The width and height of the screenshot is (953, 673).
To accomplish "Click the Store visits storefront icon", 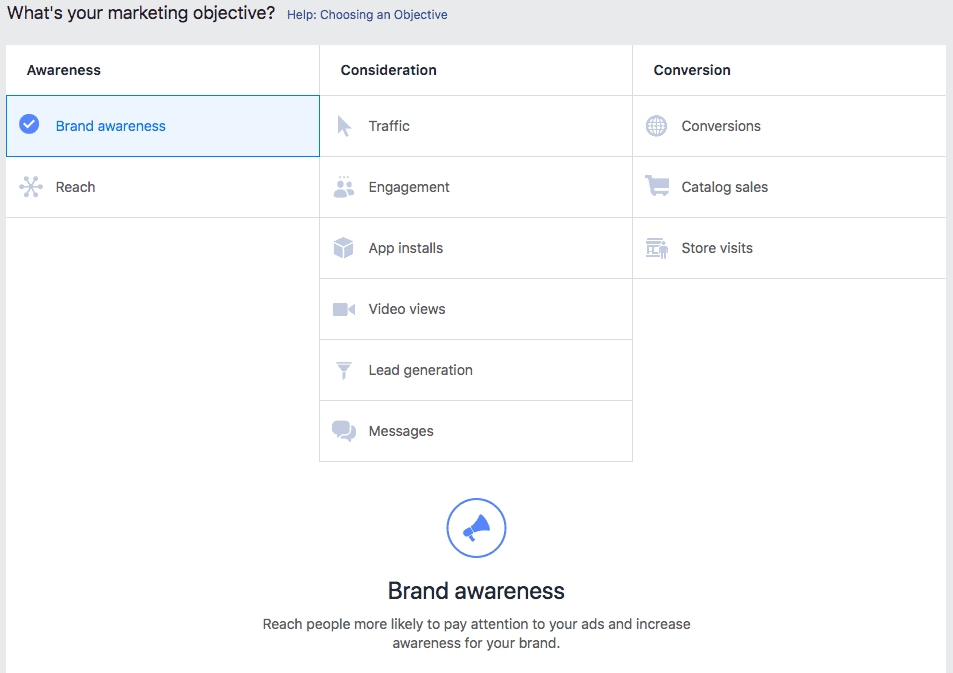I will point(656,247).
